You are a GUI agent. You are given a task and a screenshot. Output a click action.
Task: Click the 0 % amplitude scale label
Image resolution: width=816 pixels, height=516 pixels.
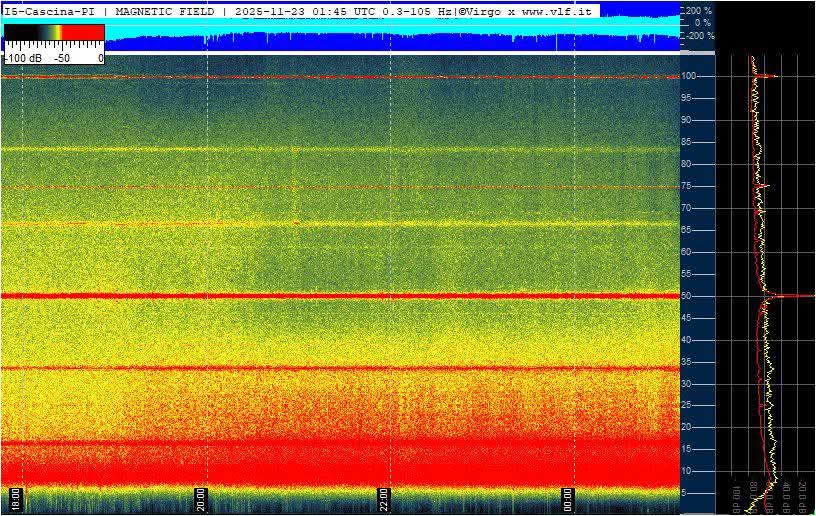(x=702, y=22)
